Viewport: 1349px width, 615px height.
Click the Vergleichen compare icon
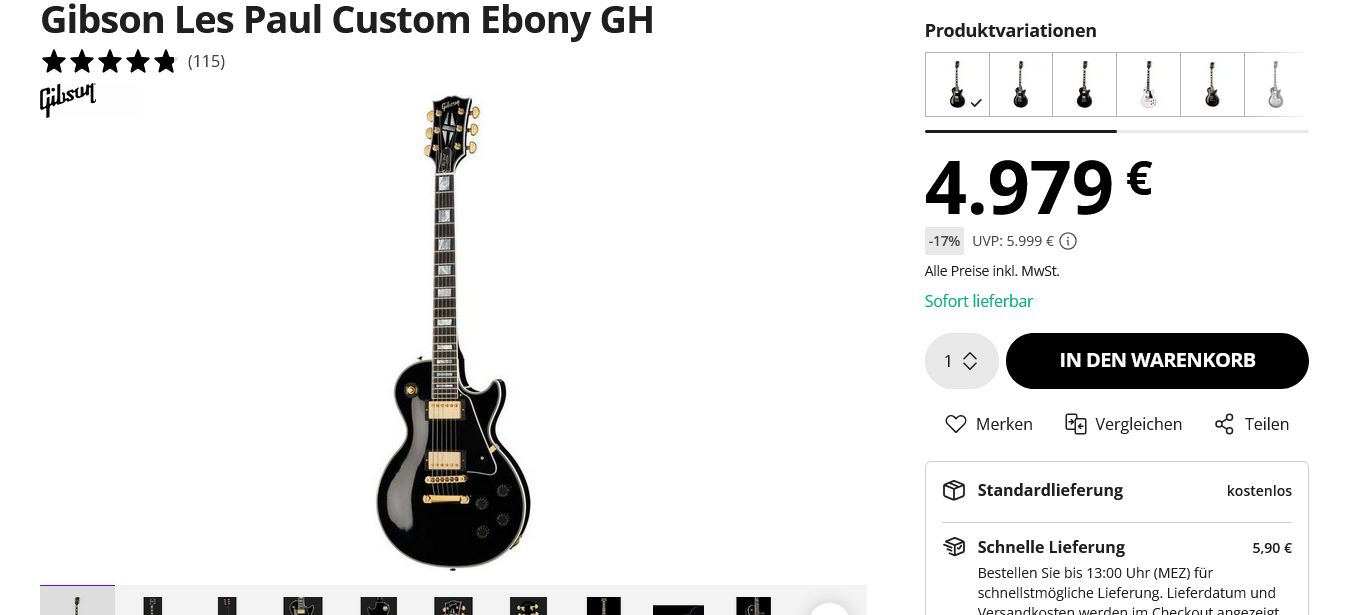tap(1075, 424)
